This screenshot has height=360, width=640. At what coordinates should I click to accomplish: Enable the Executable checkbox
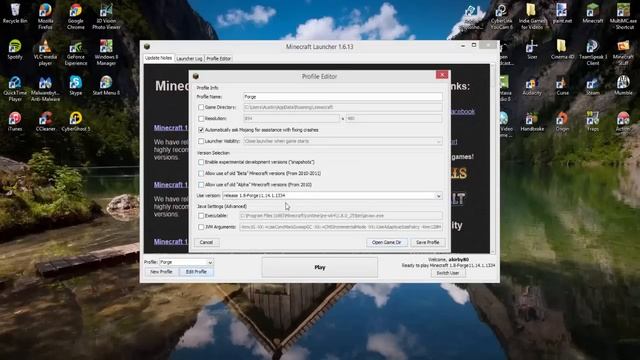pos(201,216)
